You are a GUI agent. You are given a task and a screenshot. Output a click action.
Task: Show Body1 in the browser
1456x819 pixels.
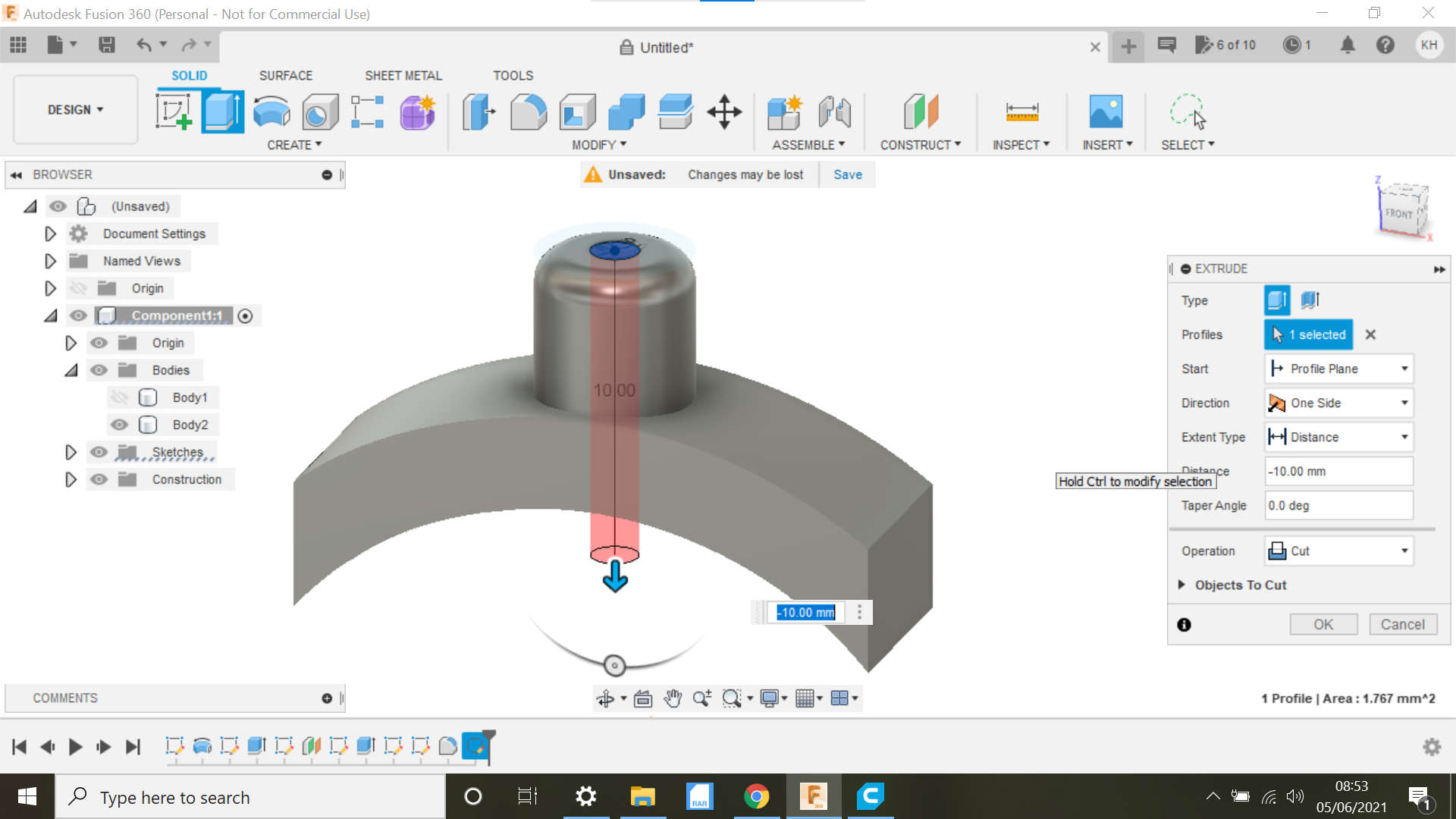[x=119, y=397]
